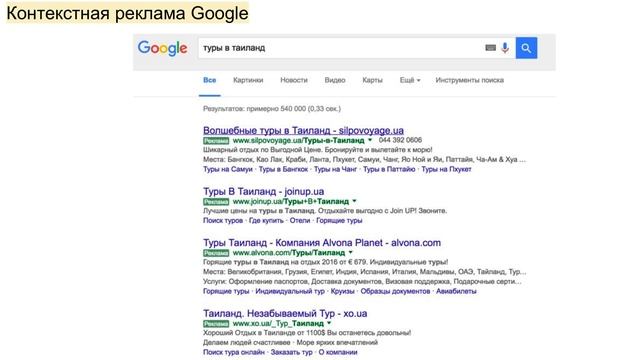Open sitelink 'Где купить'
The image size is (640, 360).
pyautogui.click(x=266, y=220)
